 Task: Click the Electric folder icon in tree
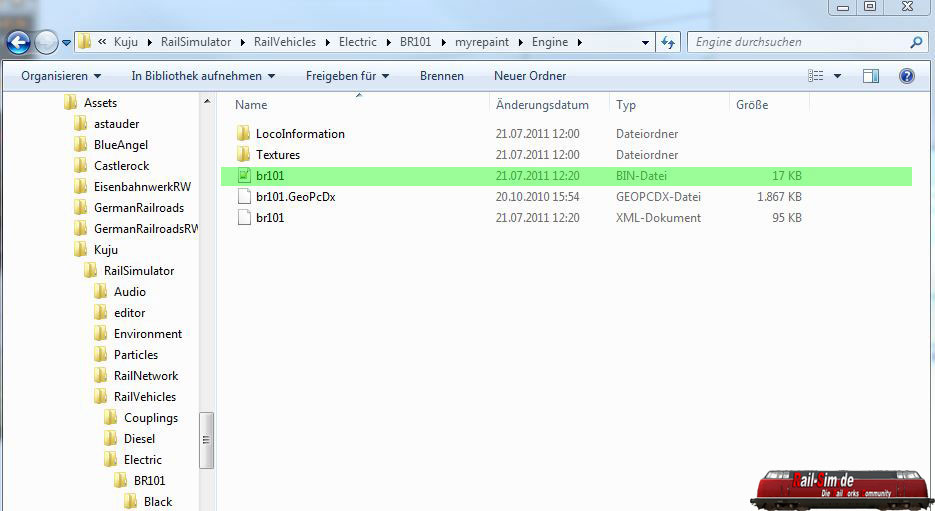pos(111,460)
